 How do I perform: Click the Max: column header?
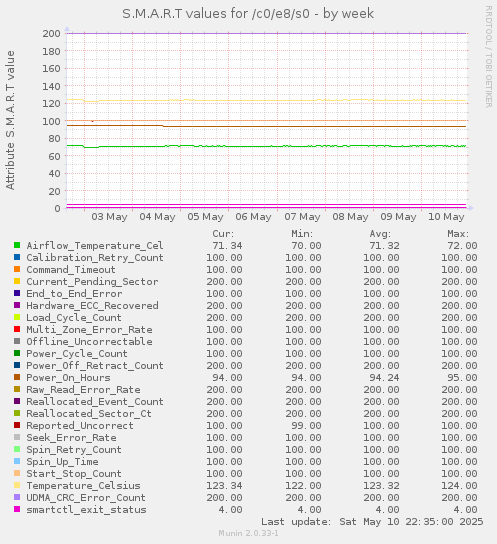pos(458,234)
